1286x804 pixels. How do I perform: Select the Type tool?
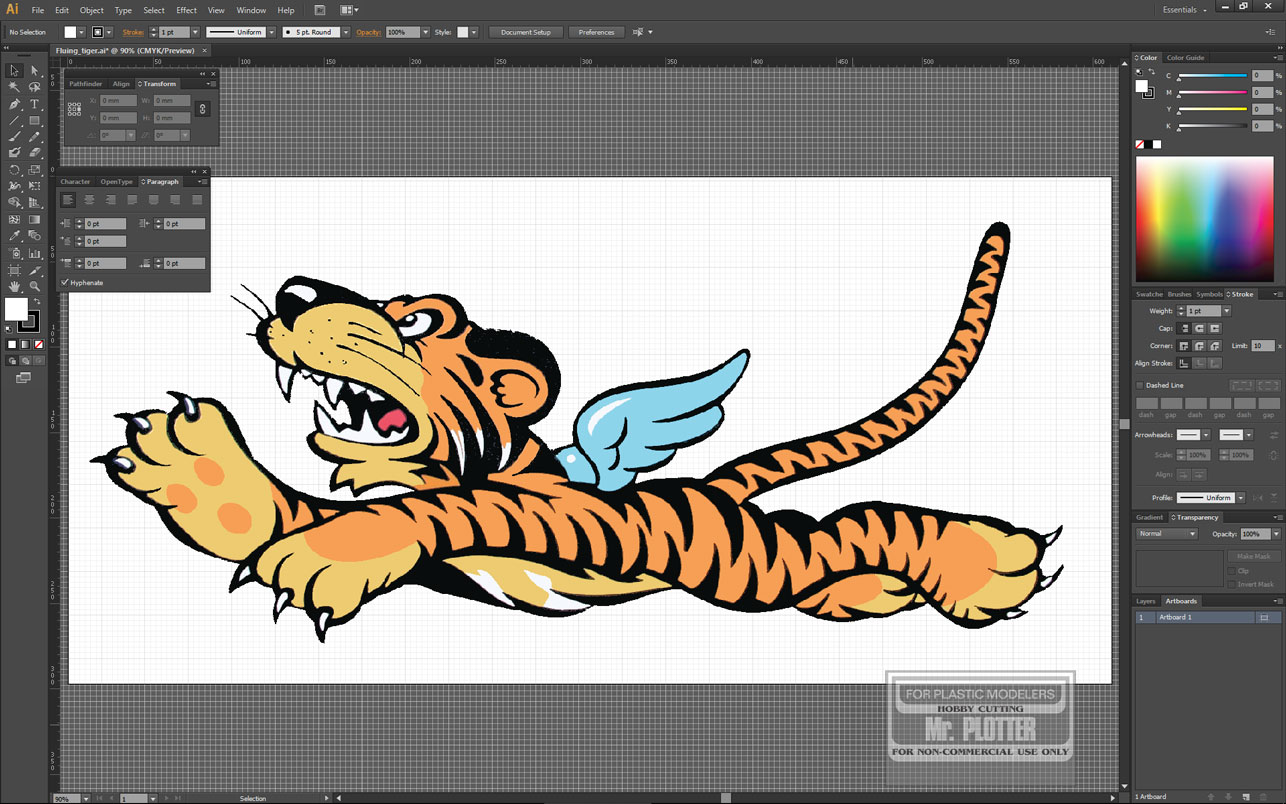pyautogui.click(x=34, y=104)
